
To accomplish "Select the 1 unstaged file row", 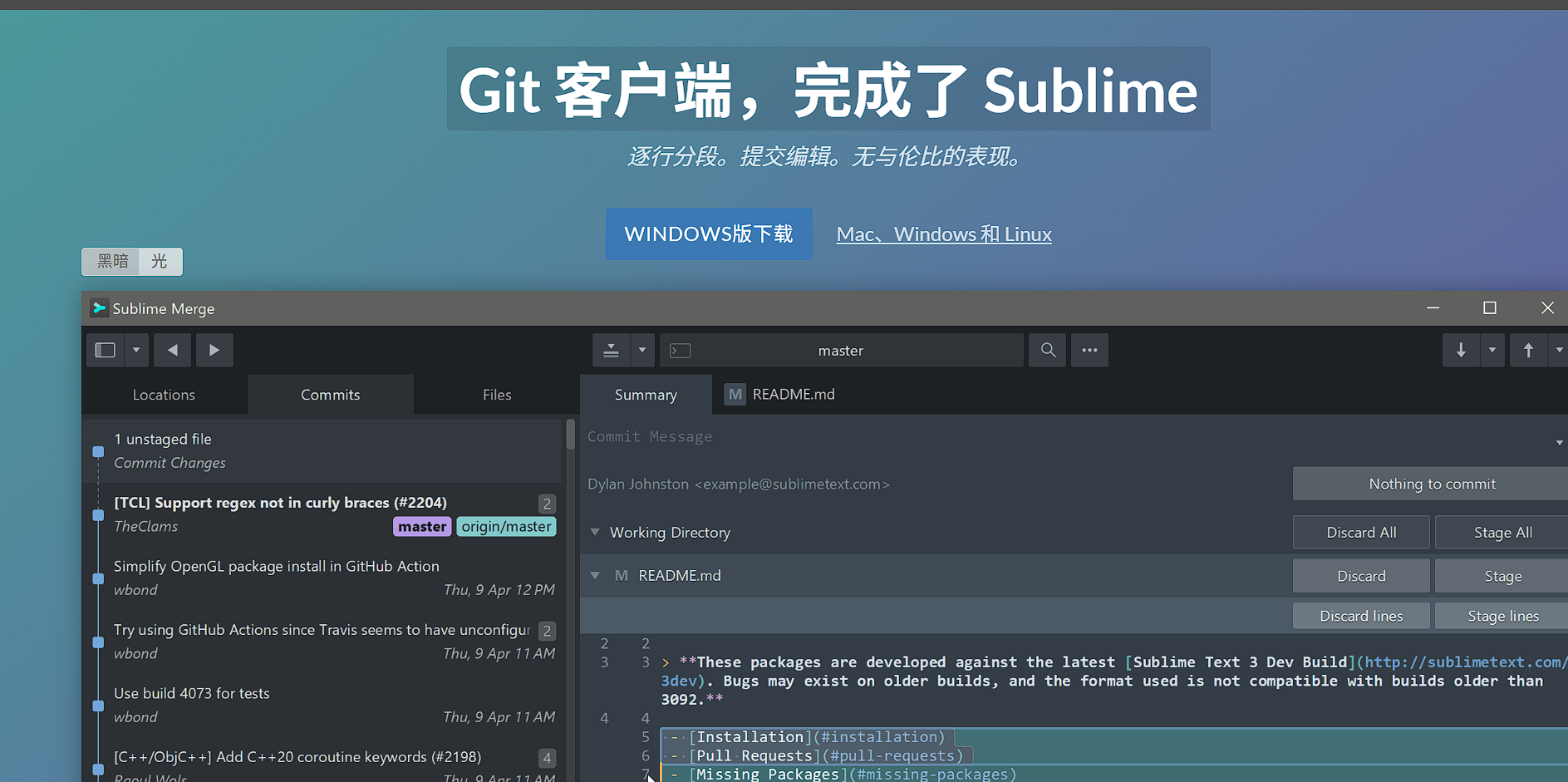I will coord(322,451).
